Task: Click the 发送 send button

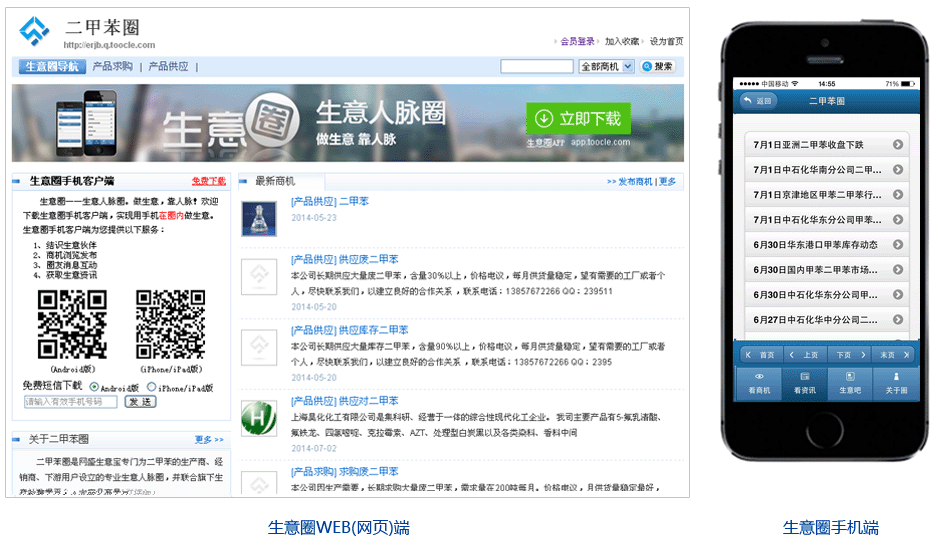Action: click(141, 402)
